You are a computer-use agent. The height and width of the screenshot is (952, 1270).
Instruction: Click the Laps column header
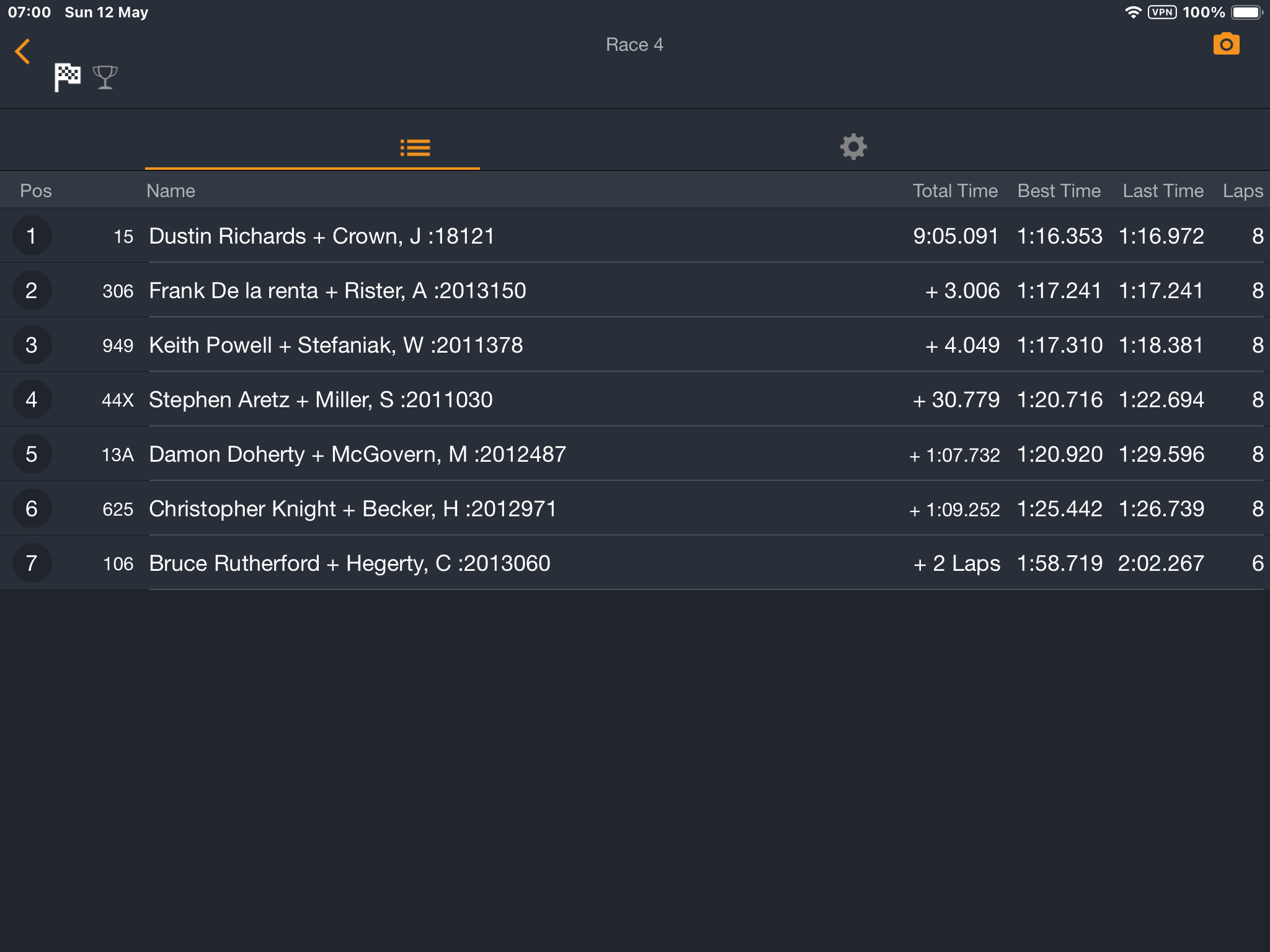click(x=1243, y=191)
